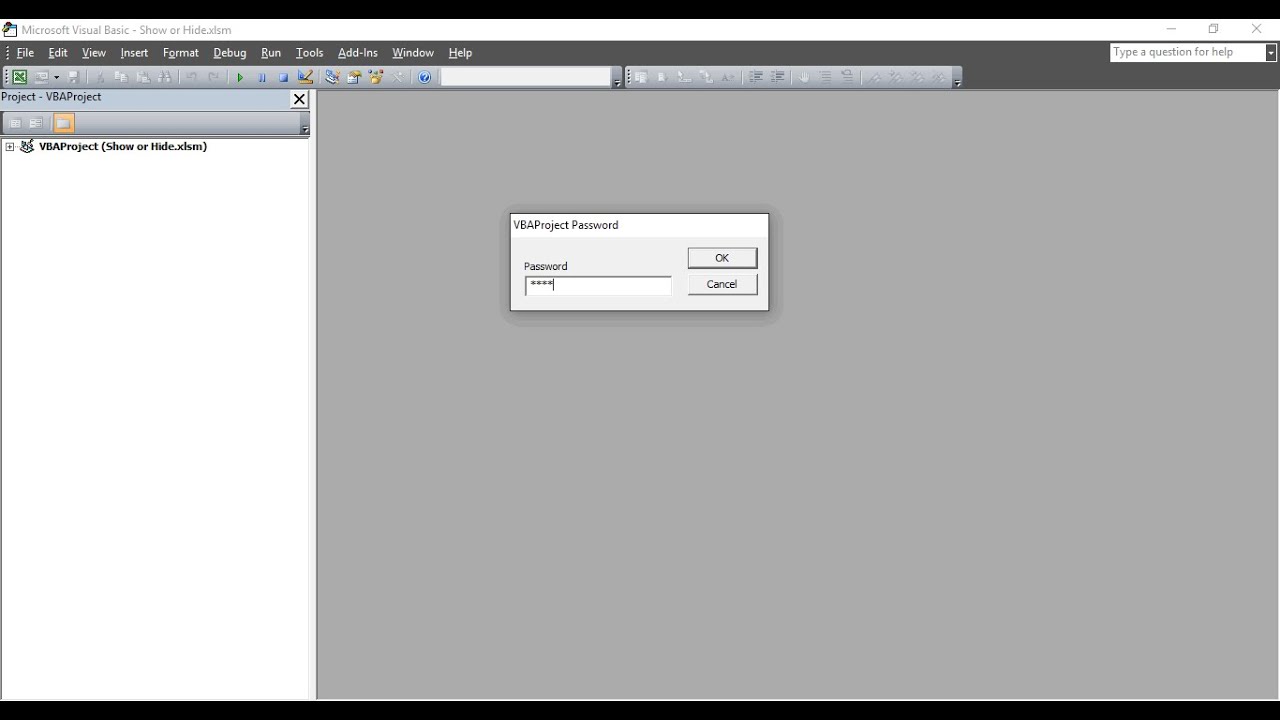Expand the VBAProject (Show or Hide.xlsm) node

tap(10, 147)
